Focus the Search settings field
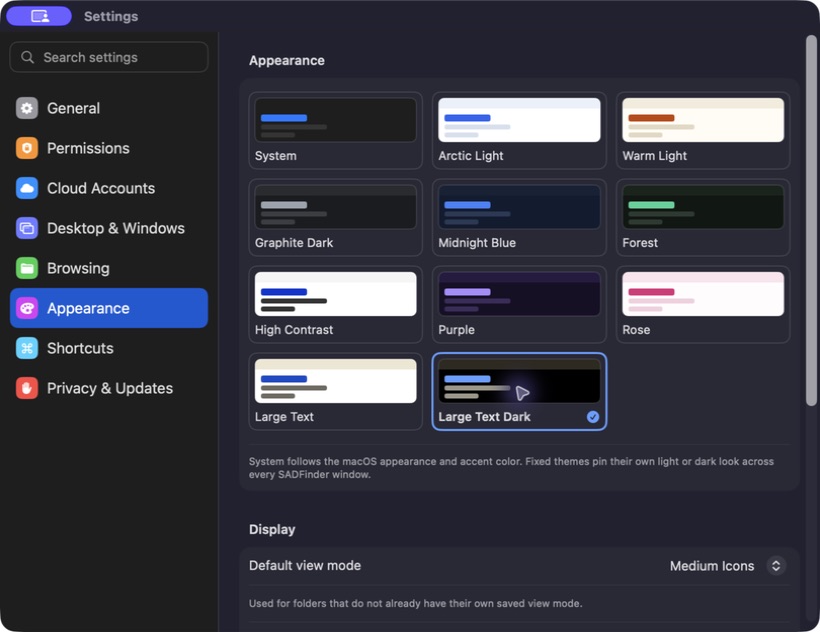 coord(109,57)
